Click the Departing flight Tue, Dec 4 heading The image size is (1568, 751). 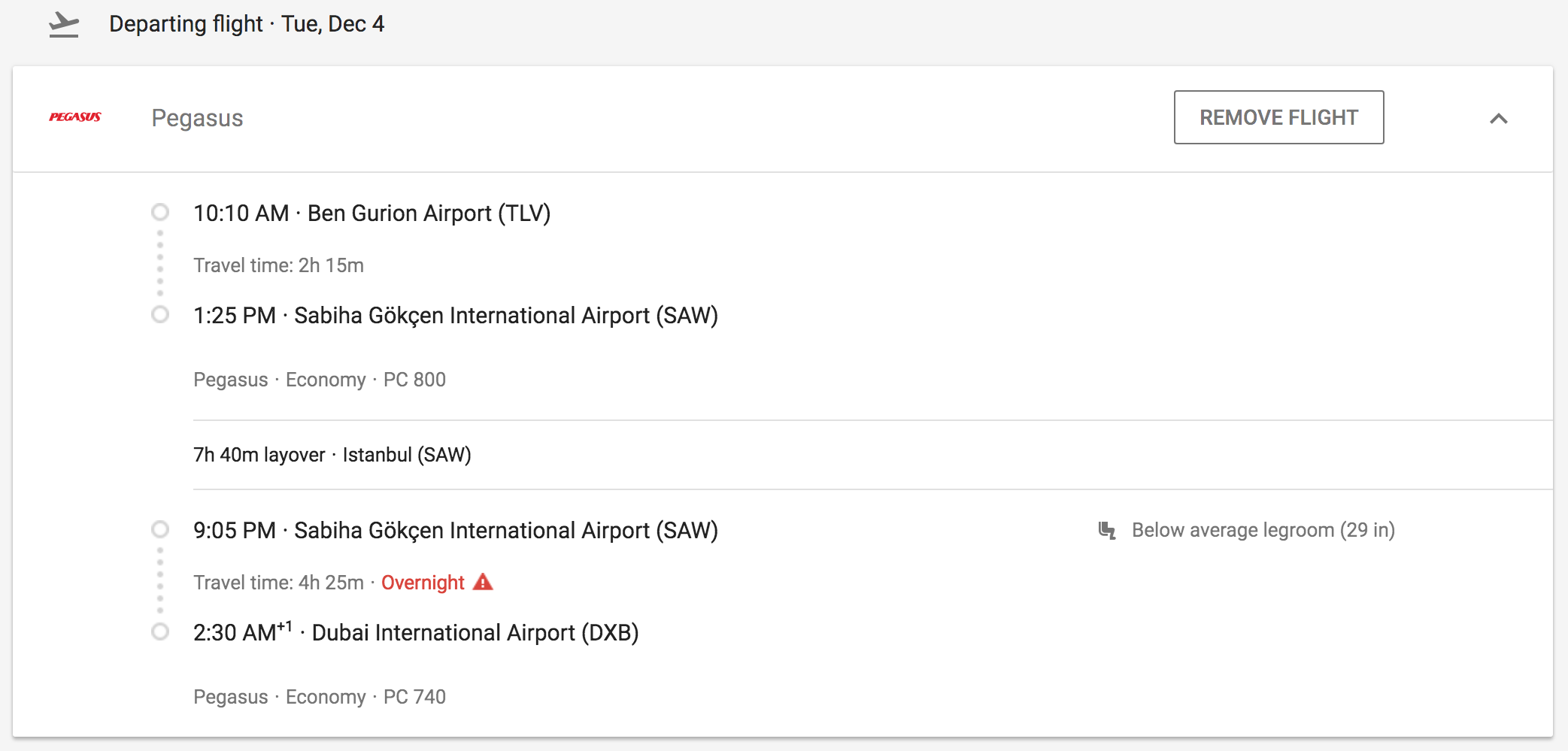(247, 24)
